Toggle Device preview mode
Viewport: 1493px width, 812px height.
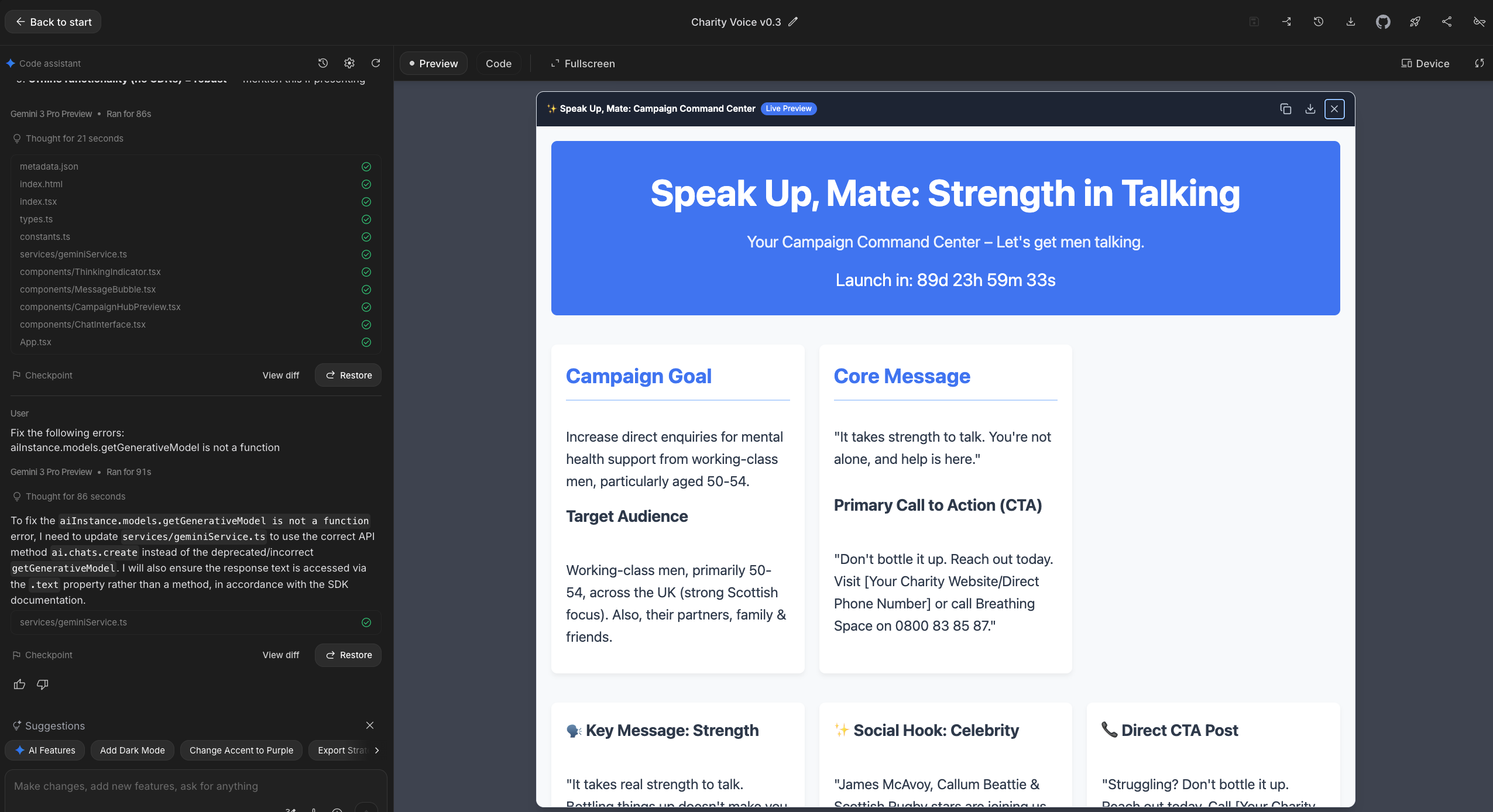1425,63
